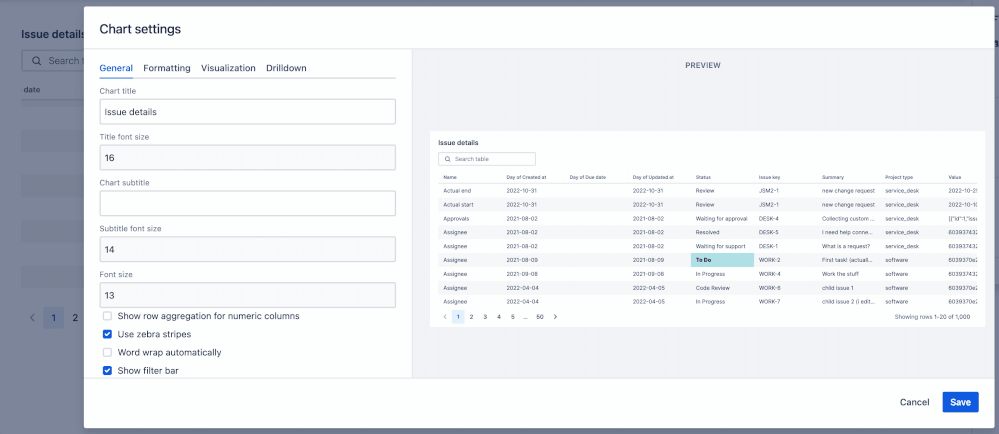Click the Code Review status cell
Viewport: 999px width, 434px height.
coord(712,288)
